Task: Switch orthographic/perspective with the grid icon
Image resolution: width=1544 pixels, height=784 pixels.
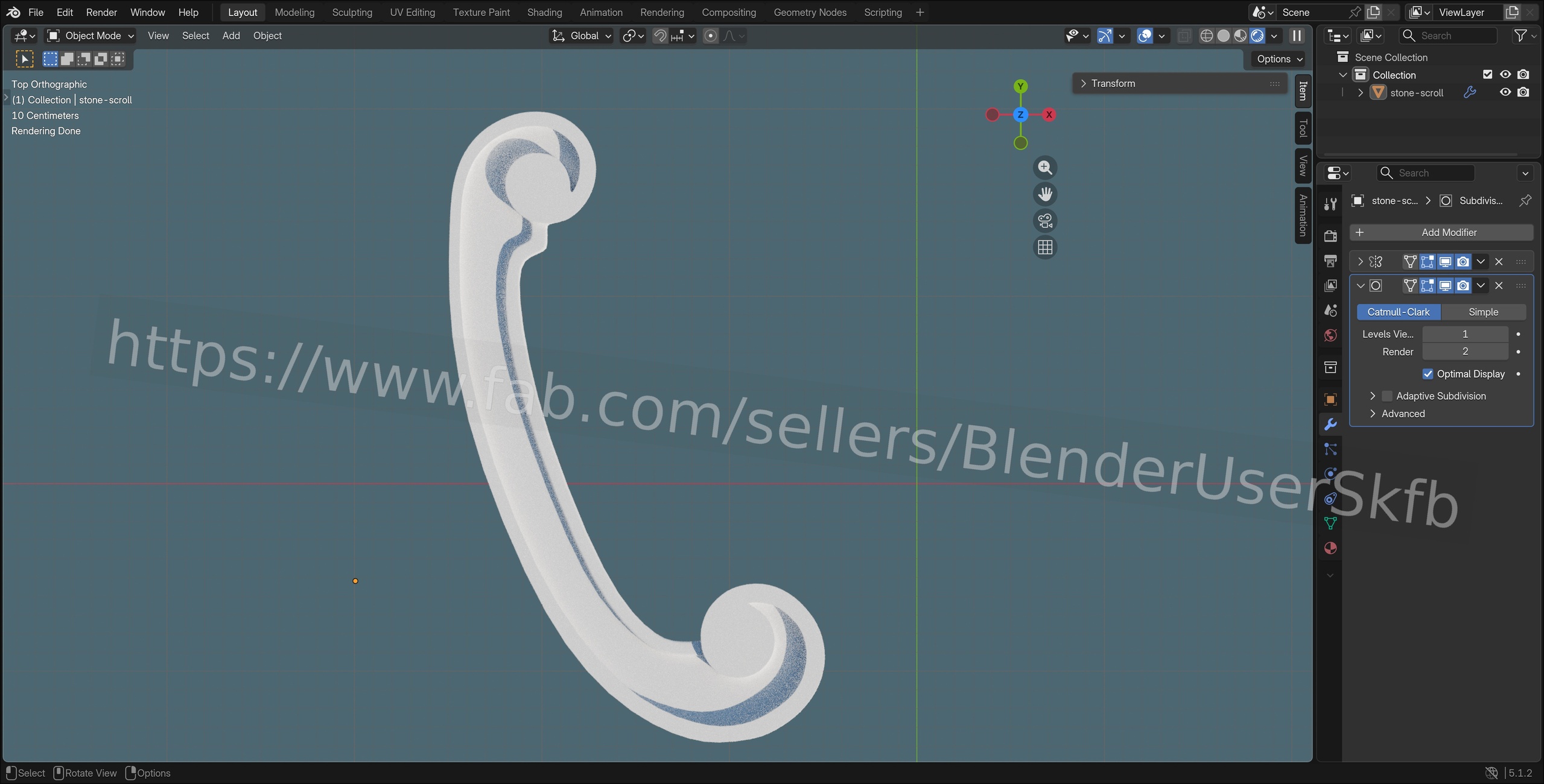Action: [1045, 247]
